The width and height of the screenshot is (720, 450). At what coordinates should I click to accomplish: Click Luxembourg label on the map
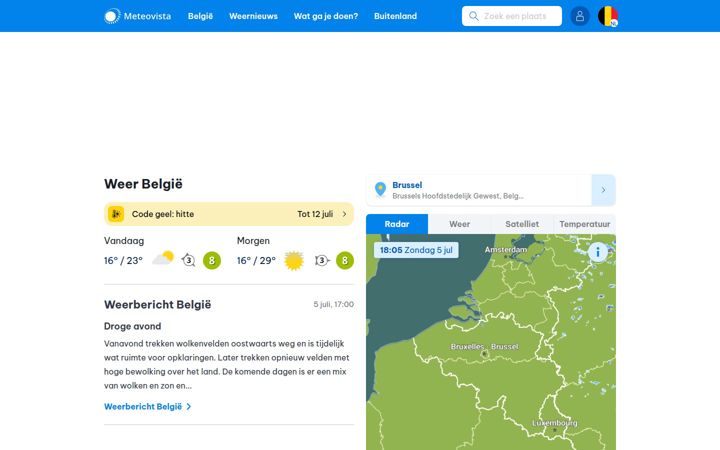555,422
